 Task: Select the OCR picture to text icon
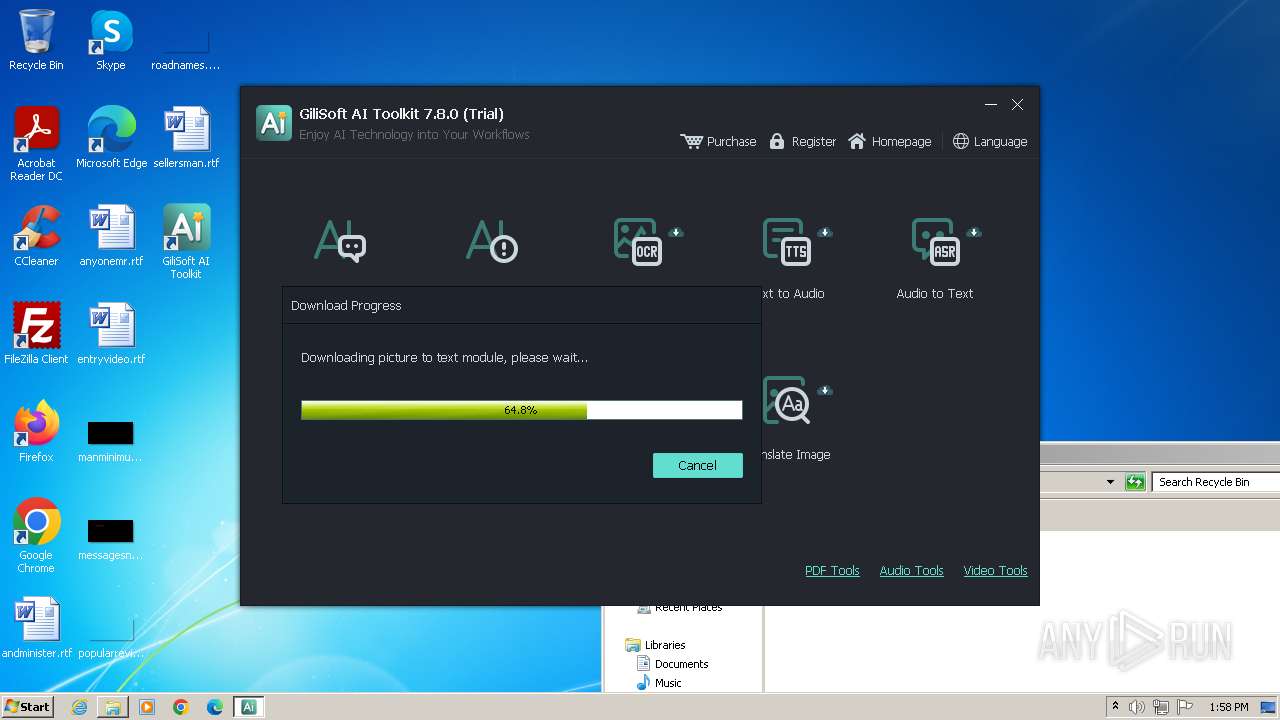(x=640, y=241)
